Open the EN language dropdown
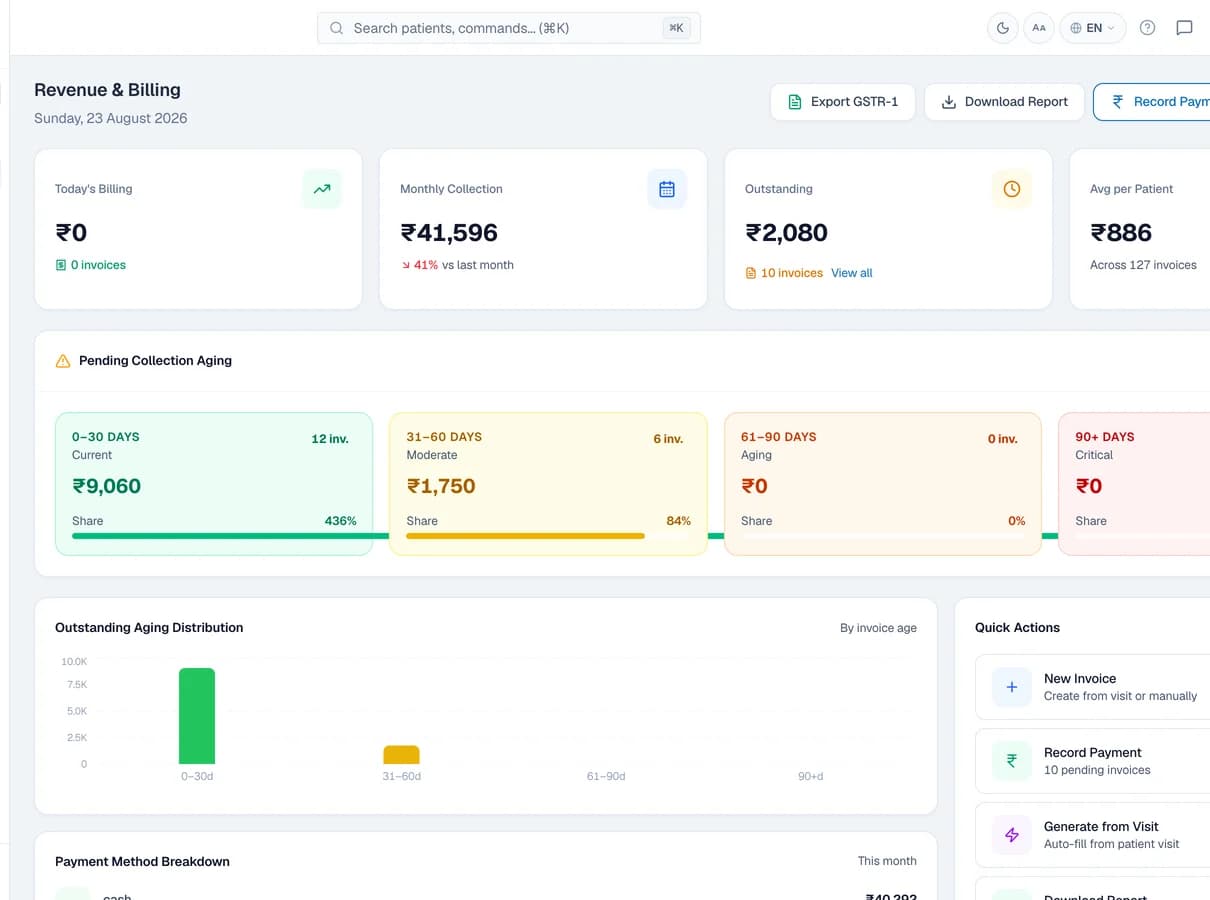The width and height of the screenshot is (1210, 900). [x=1093, y=28]
